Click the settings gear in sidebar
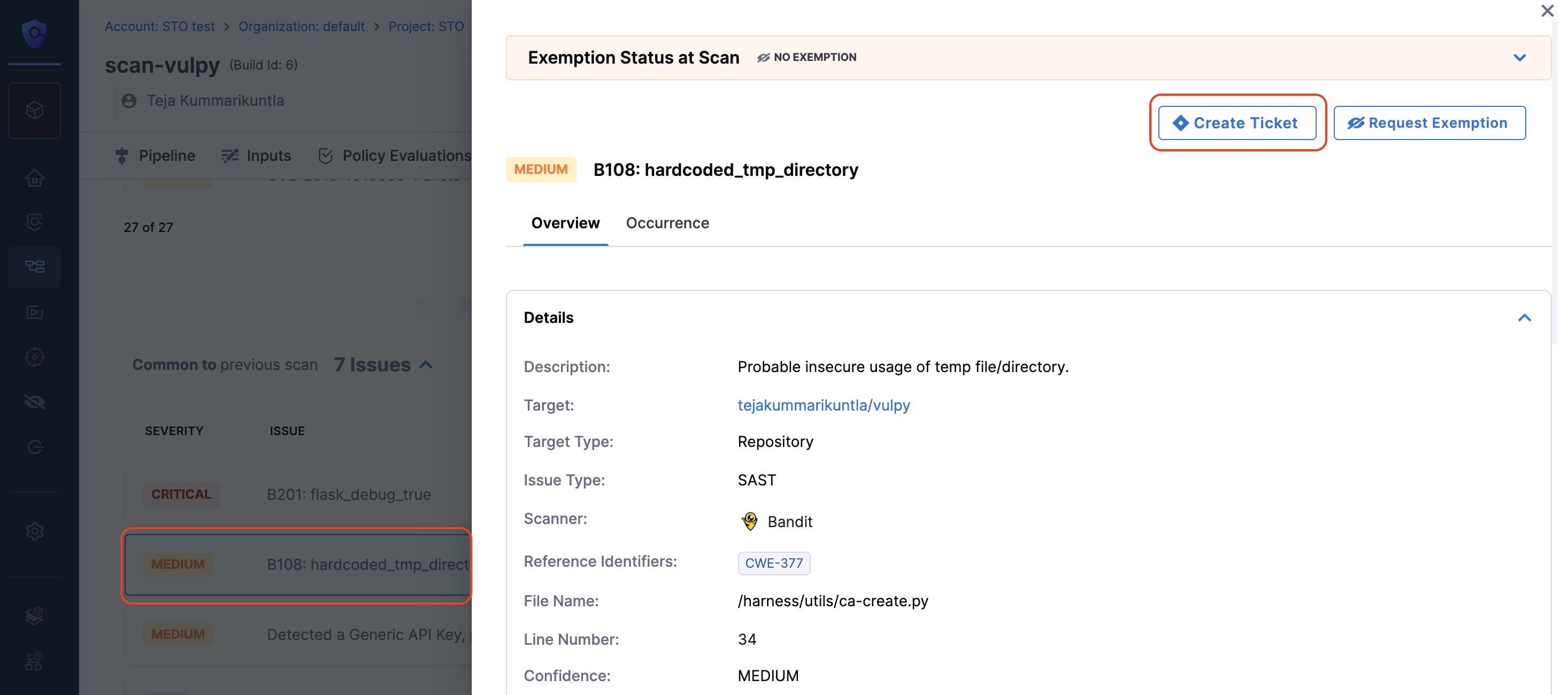Image resolution: width=1568 pixels, height=695 pixels. [x=35, y=531]
